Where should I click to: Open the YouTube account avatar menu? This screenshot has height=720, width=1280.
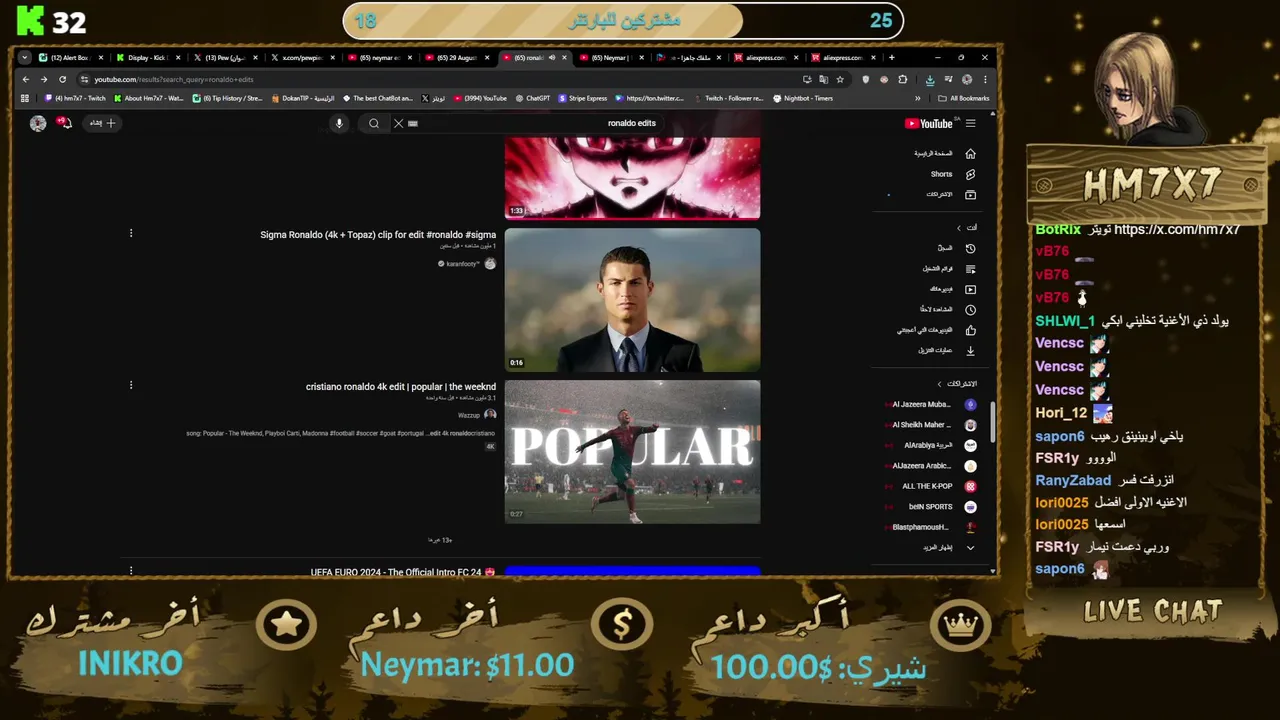tap(38, 123)
